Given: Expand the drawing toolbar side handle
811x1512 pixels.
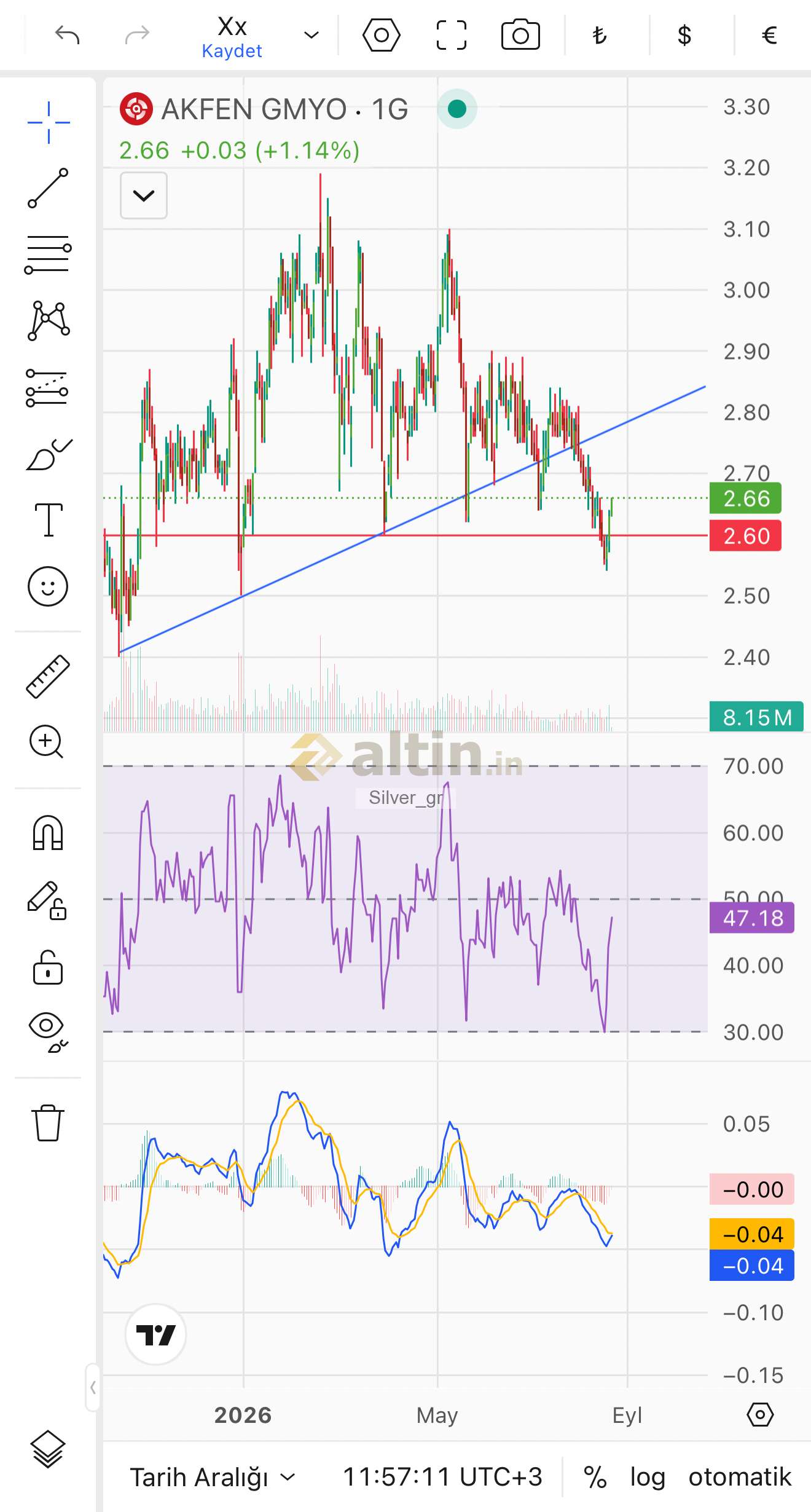Looking at the screenshot, I should (x=93, y=1387).
